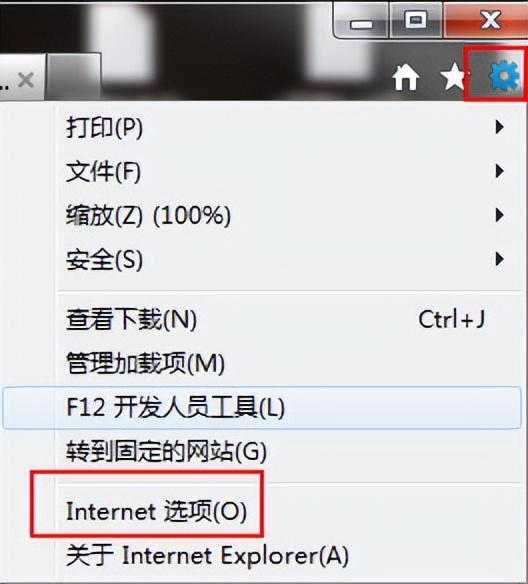Viewport: 528px width, 584px height.
Task: Open the blank new tab button
Action: click(x=74, y=77)
